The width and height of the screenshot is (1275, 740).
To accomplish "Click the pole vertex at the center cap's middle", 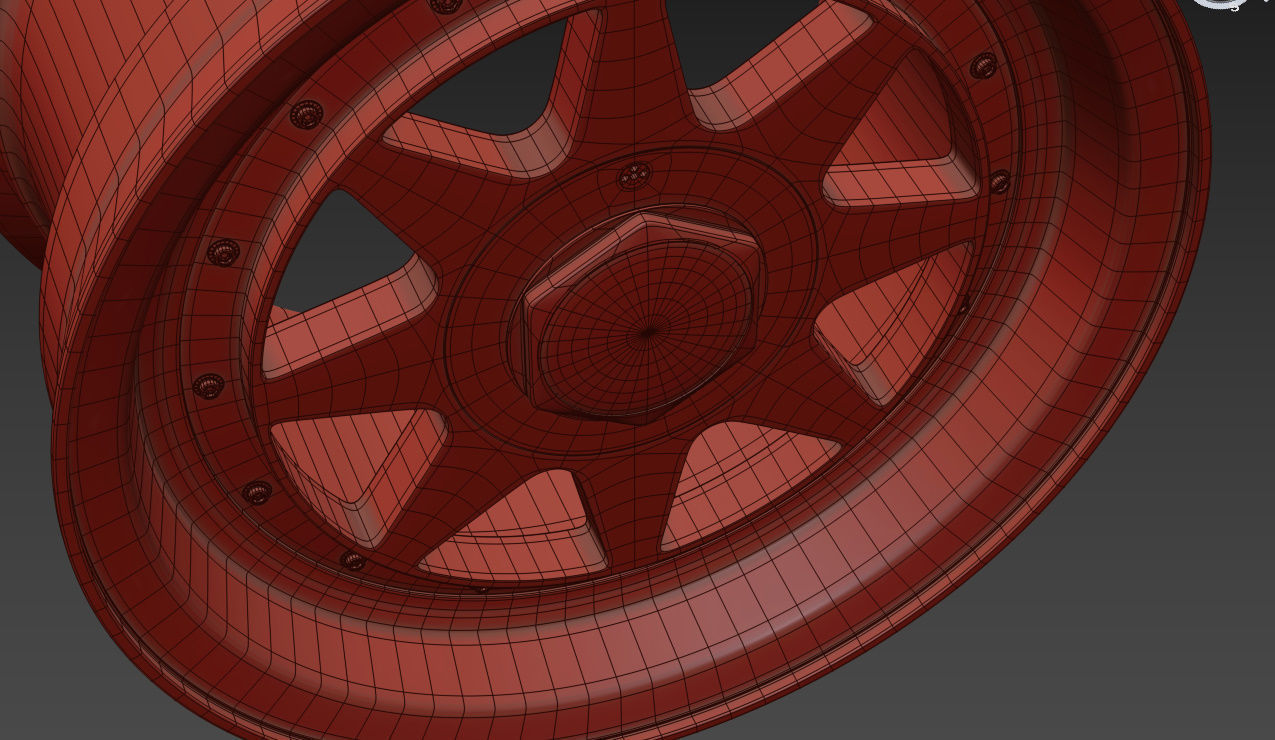I will [650, 332].
